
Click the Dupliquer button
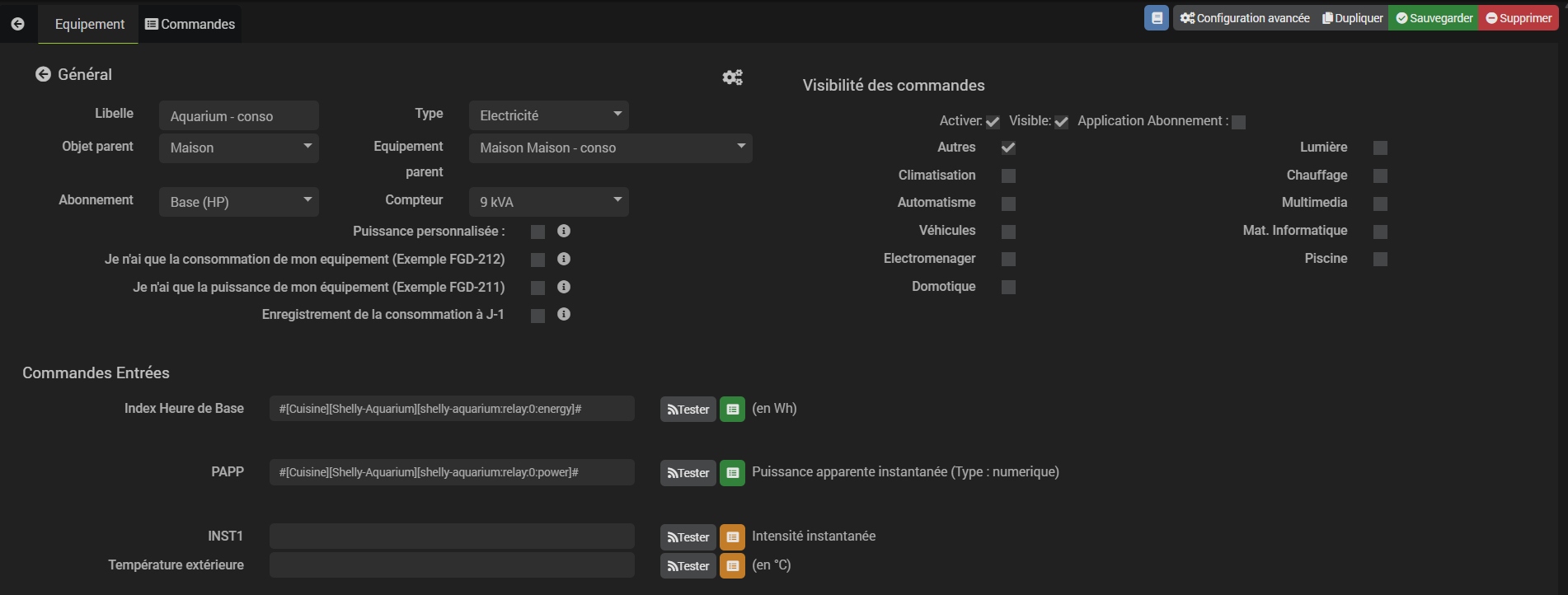coord(1352,18)
